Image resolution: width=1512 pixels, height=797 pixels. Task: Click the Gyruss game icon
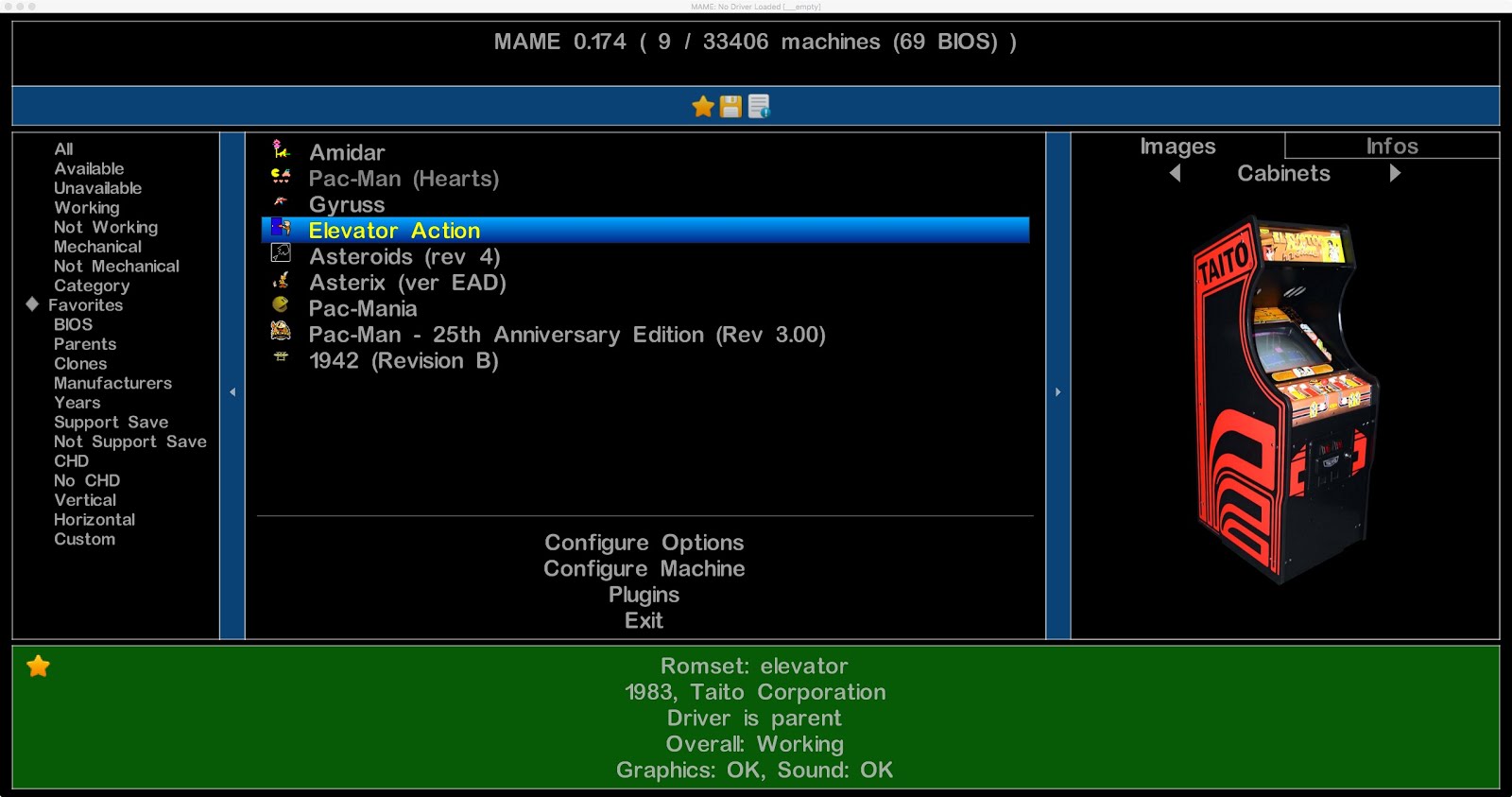pos(281,201)
